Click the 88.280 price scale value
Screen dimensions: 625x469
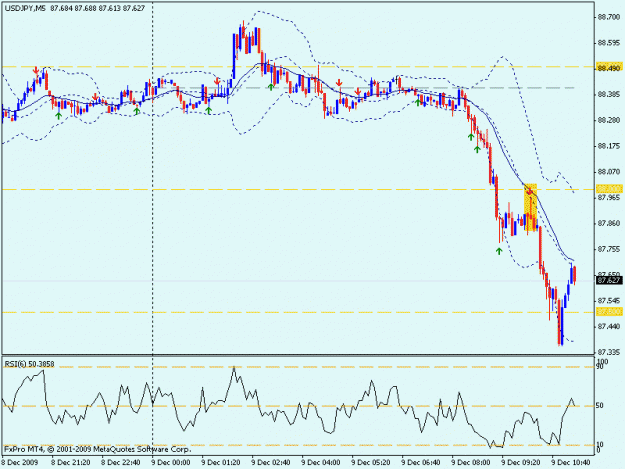(609, 120)
